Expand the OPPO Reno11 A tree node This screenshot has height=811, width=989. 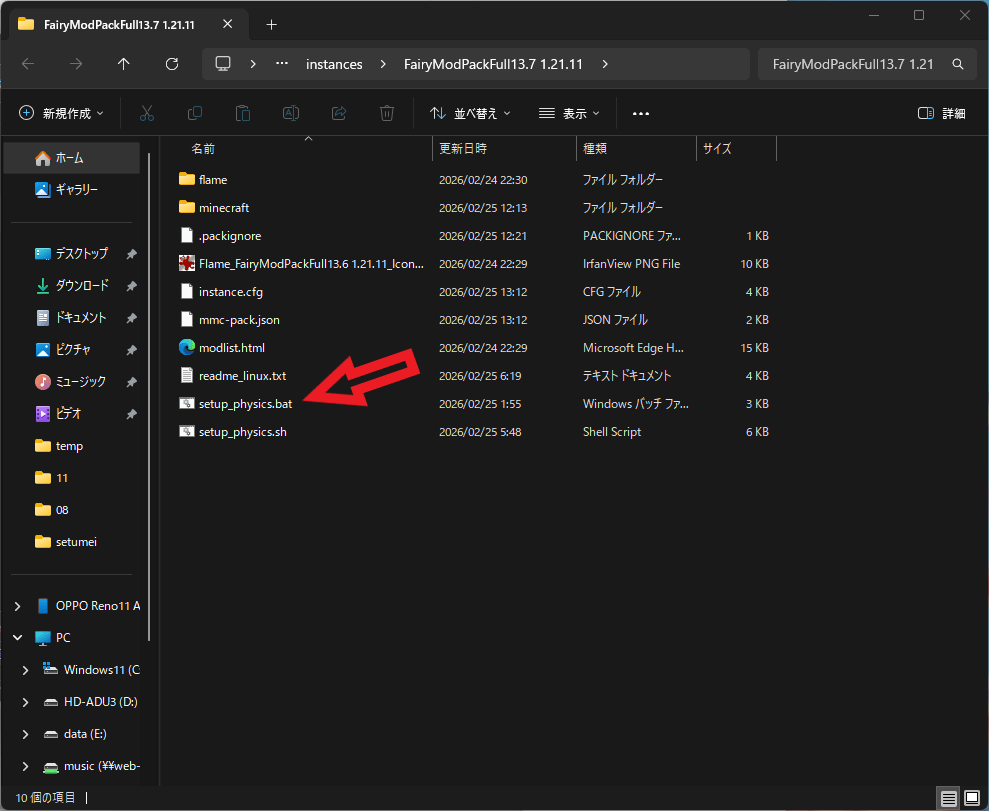18,606
